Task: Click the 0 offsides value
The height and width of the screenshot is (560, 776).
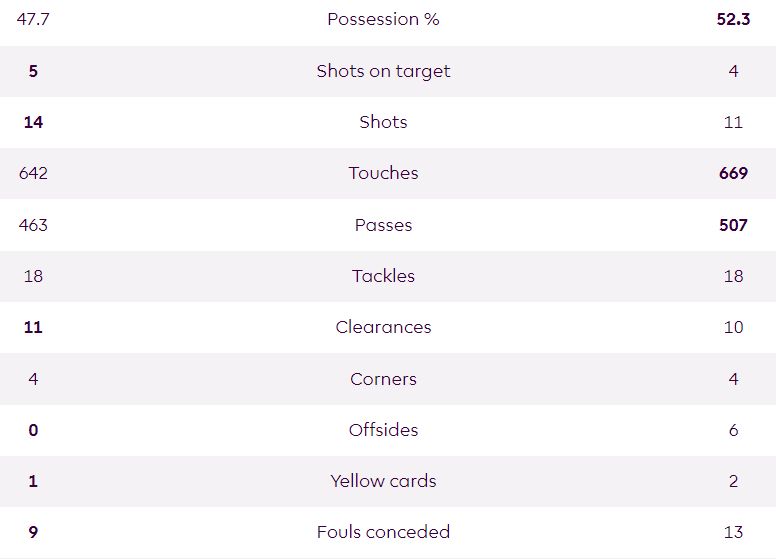Action: pyautogui.click(x=33, y=430)
